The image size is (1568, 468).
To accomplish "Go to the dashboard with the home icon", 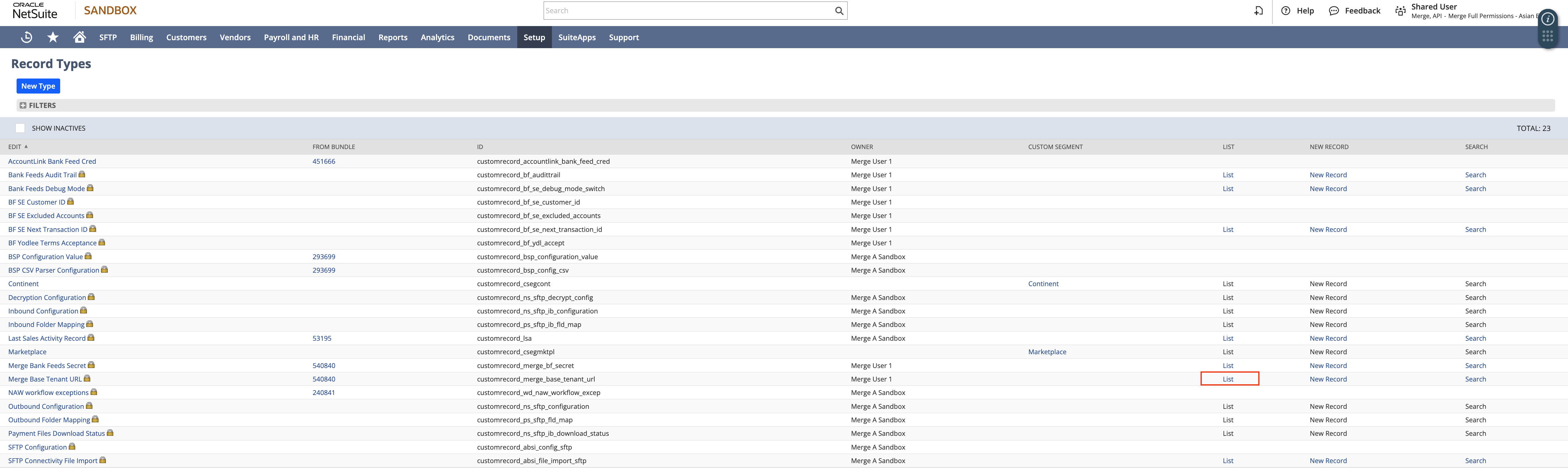I will coord(79,37).
